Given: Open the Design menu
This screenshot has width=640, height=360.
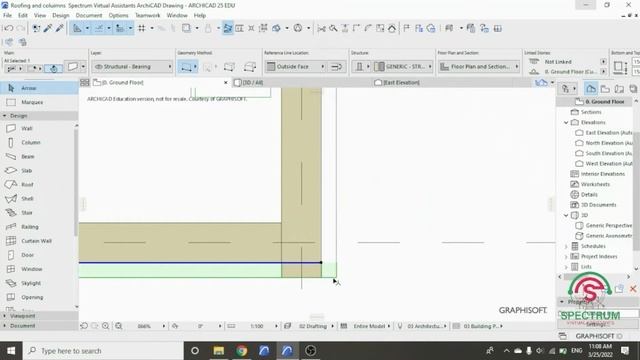Looking at the screenshot, I should 61,16.
